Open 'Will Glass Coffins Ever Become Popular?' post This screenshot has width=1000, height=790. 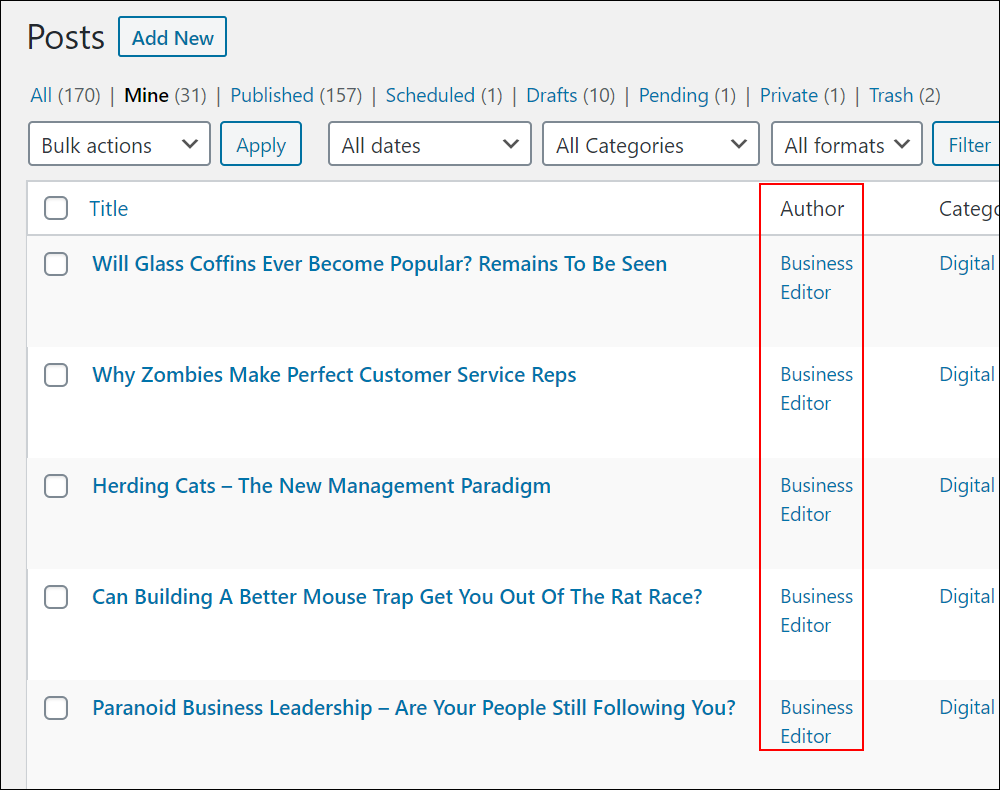[x=379, y=264]
